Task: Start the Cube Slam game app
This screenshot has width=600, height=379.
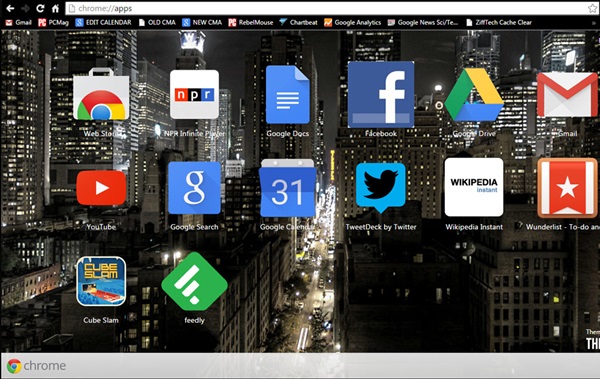Action: click(101, 281)
